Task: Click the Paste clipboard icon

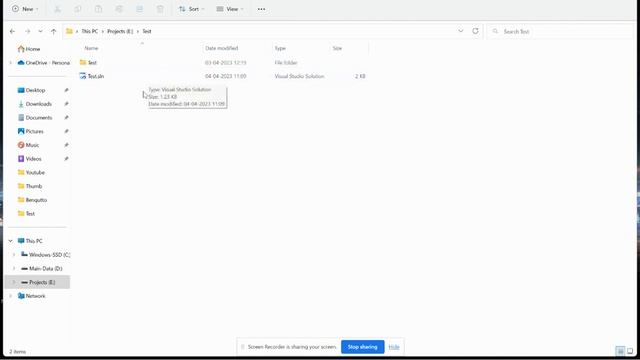Action: (98, 9)
